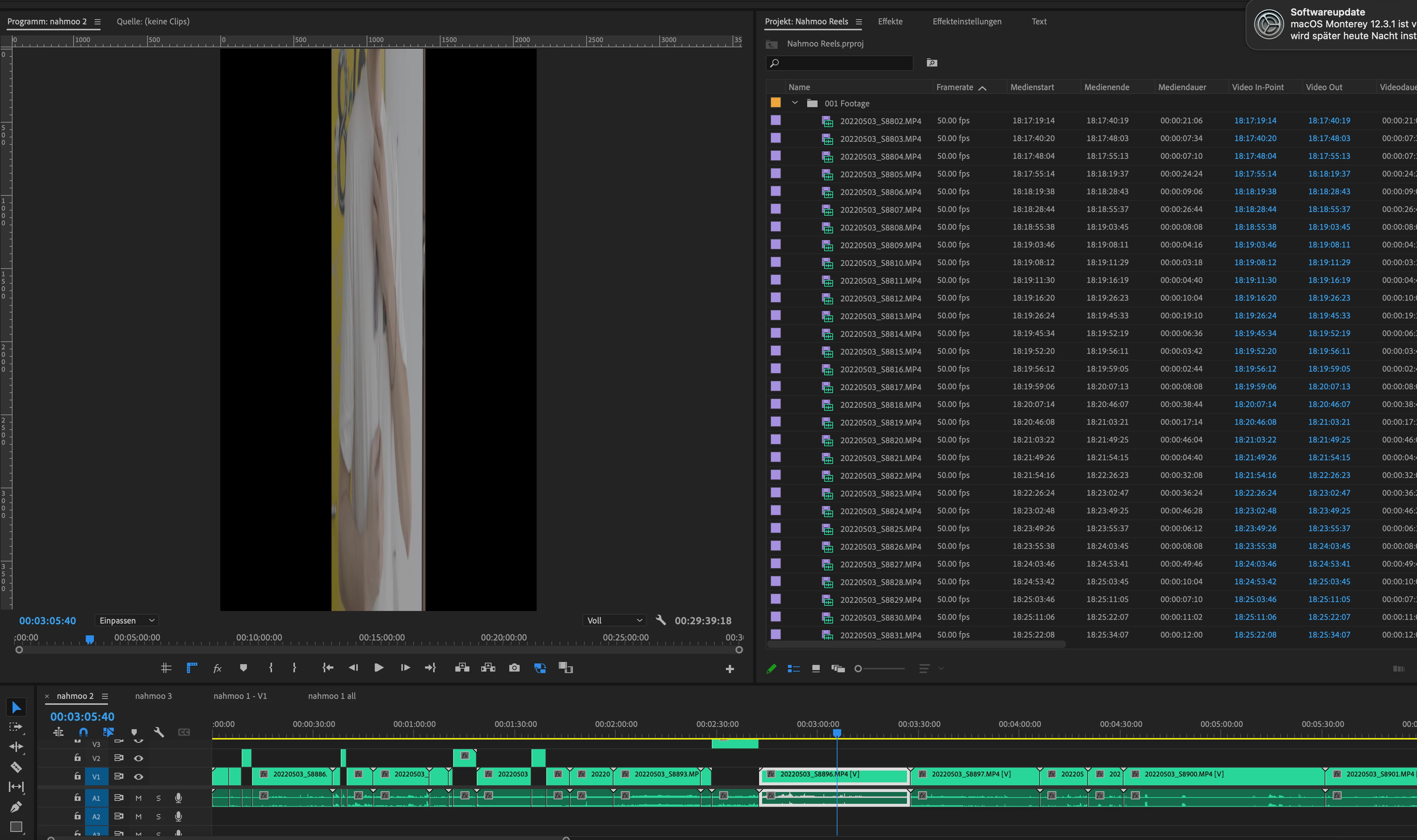Click the Ripple Edit tool
The height and width of the screenshot is (840, 1417).
[x=16, y=747]
